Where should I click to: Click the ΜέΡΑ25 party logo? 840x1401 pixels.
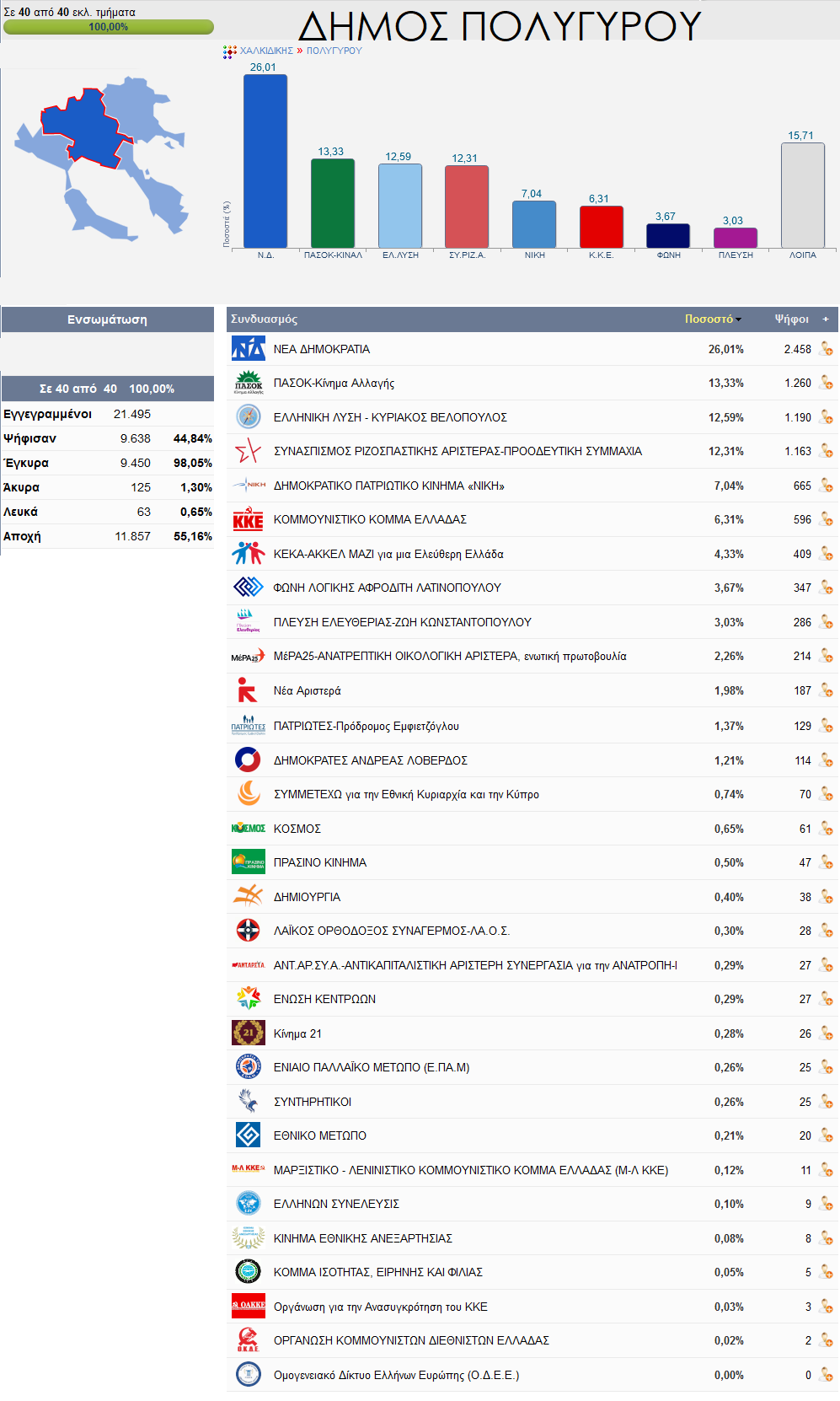coord(248,657)
